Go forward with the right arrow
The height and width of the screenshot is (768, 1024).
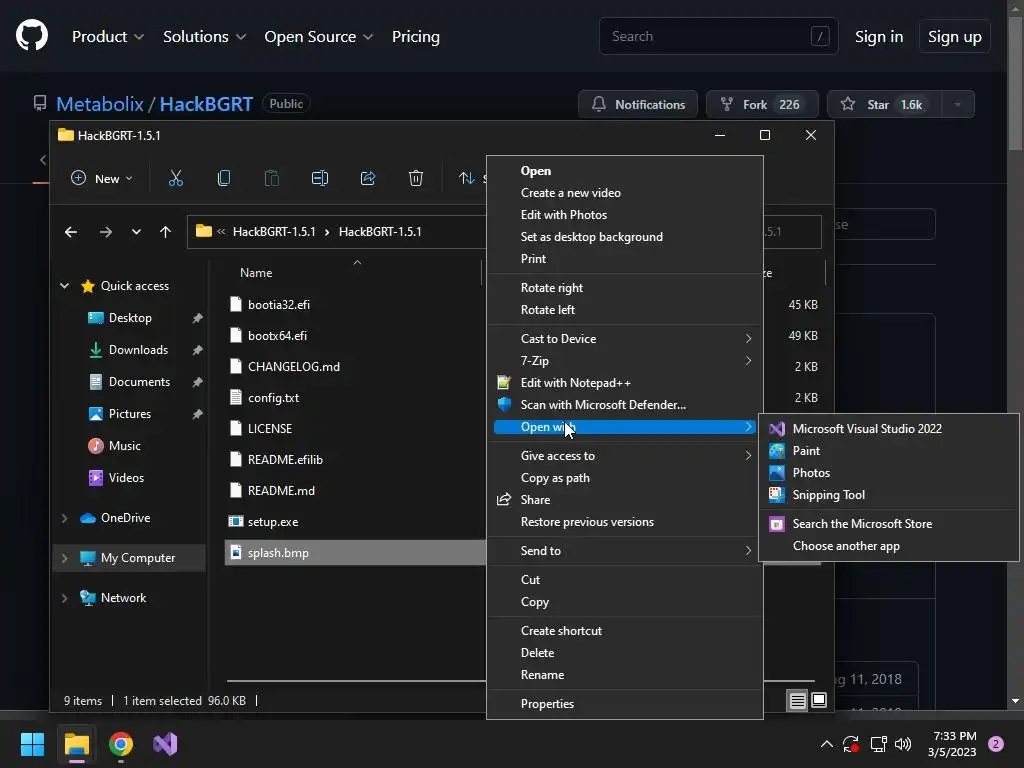coord(106,232)
